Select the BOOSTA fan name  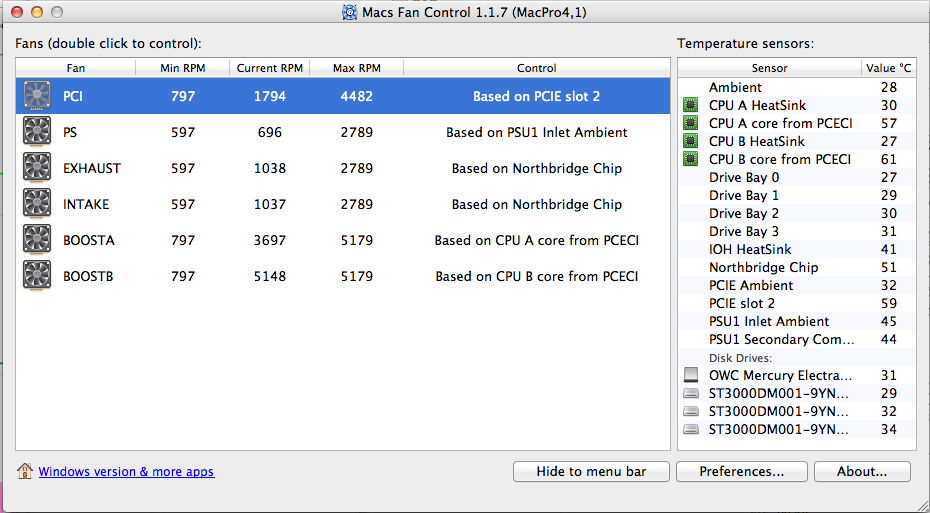[x=89, y=240]
